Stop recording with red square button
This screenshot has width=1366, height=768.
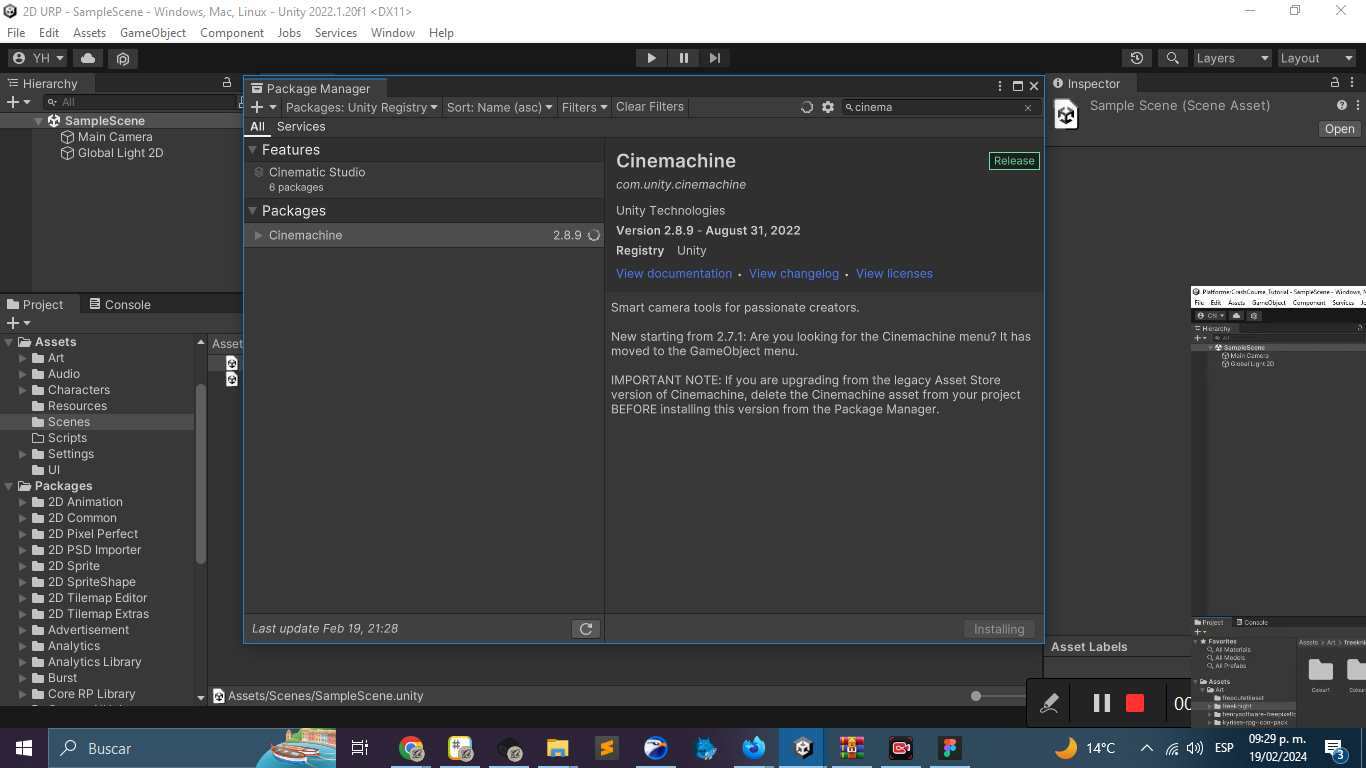point(1134,703)
